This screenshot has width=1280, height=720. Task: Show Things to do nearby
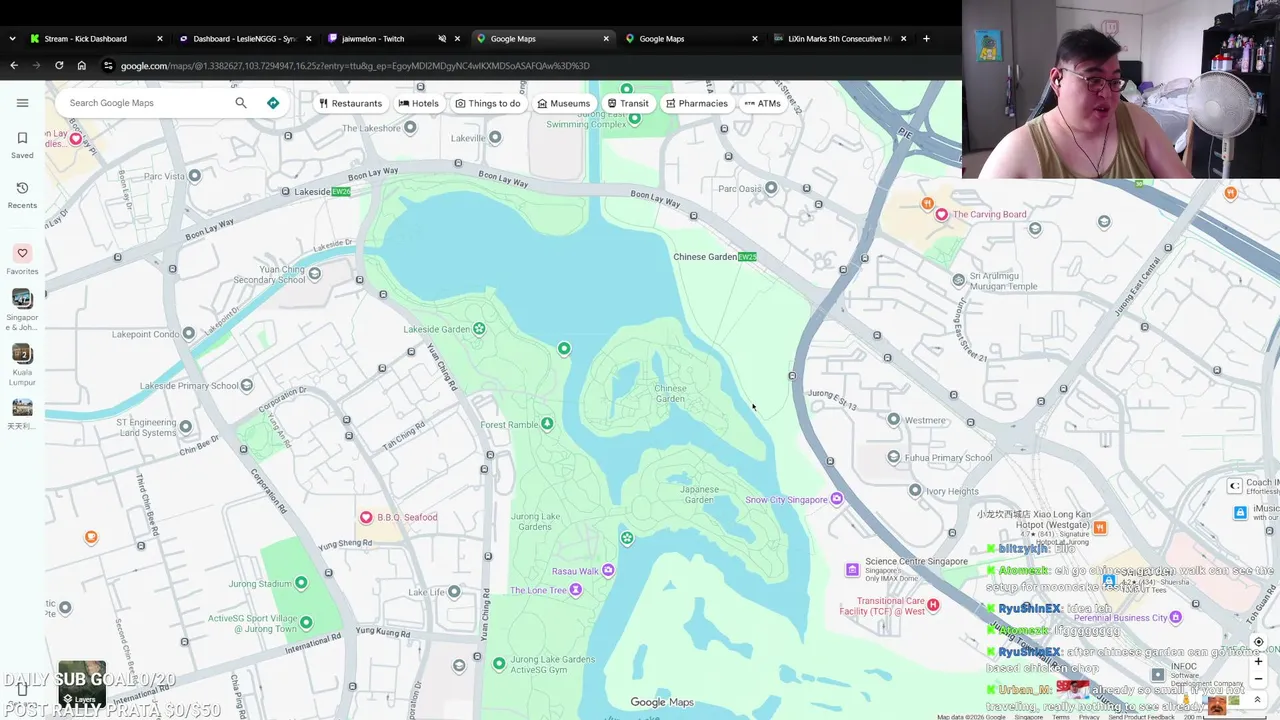[488, 103]
